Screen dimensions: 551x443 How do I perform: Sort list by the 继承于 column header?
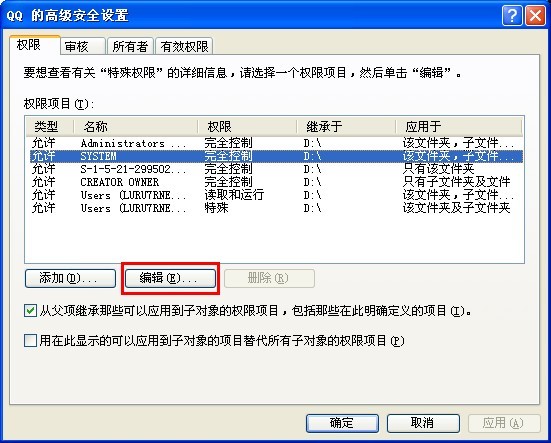346,126
